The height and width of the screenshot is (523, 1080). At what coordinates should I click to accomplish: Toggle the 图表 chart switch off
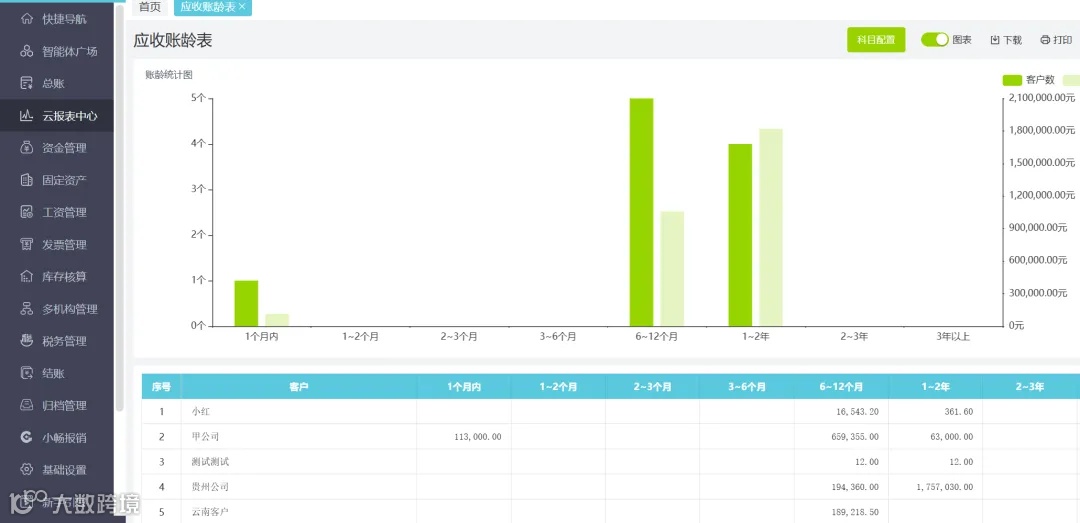[x=935, y=40]
